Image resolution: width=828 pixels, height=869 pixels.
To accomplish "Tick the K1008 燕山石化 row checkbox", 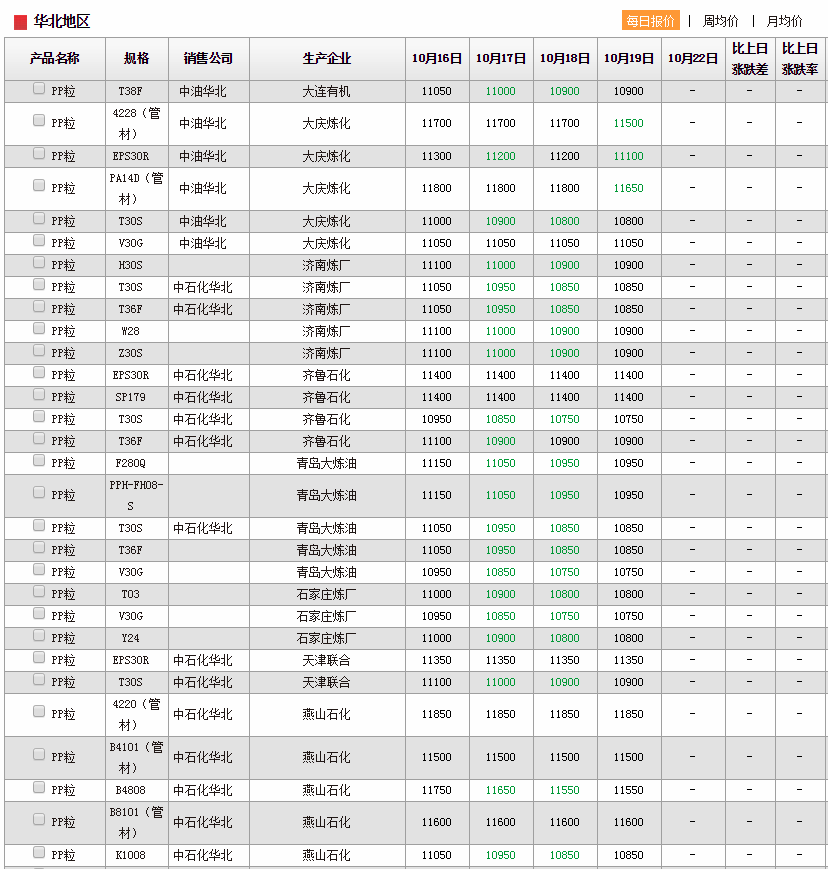I will (x=39, y=852).
